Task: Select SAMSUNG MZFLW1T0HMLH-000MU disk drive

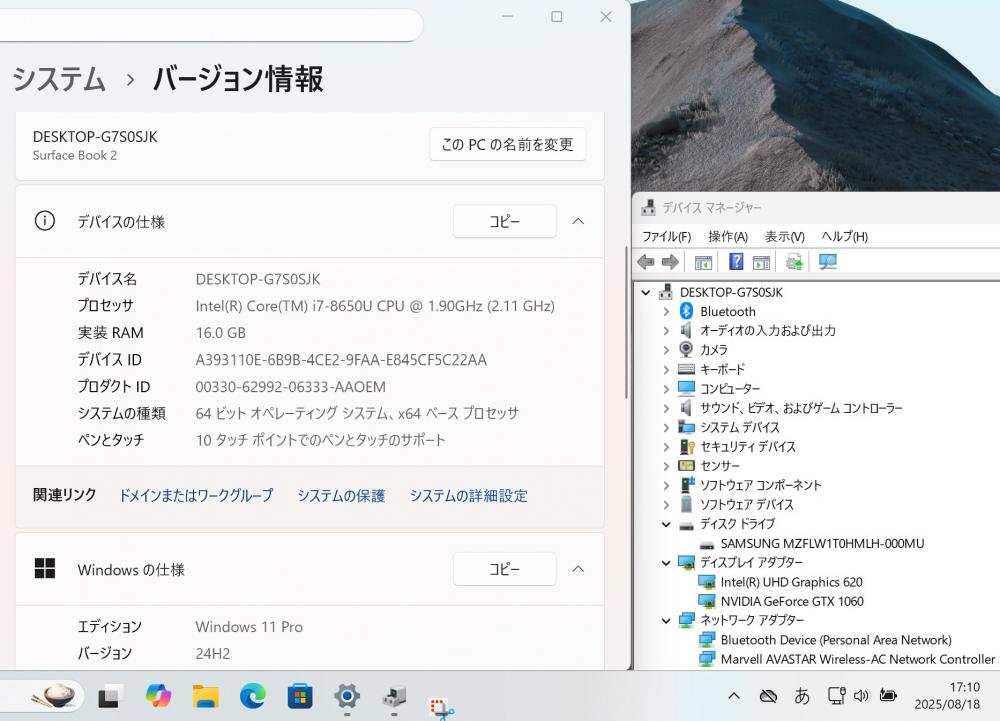Action: (x=822, y=543)
